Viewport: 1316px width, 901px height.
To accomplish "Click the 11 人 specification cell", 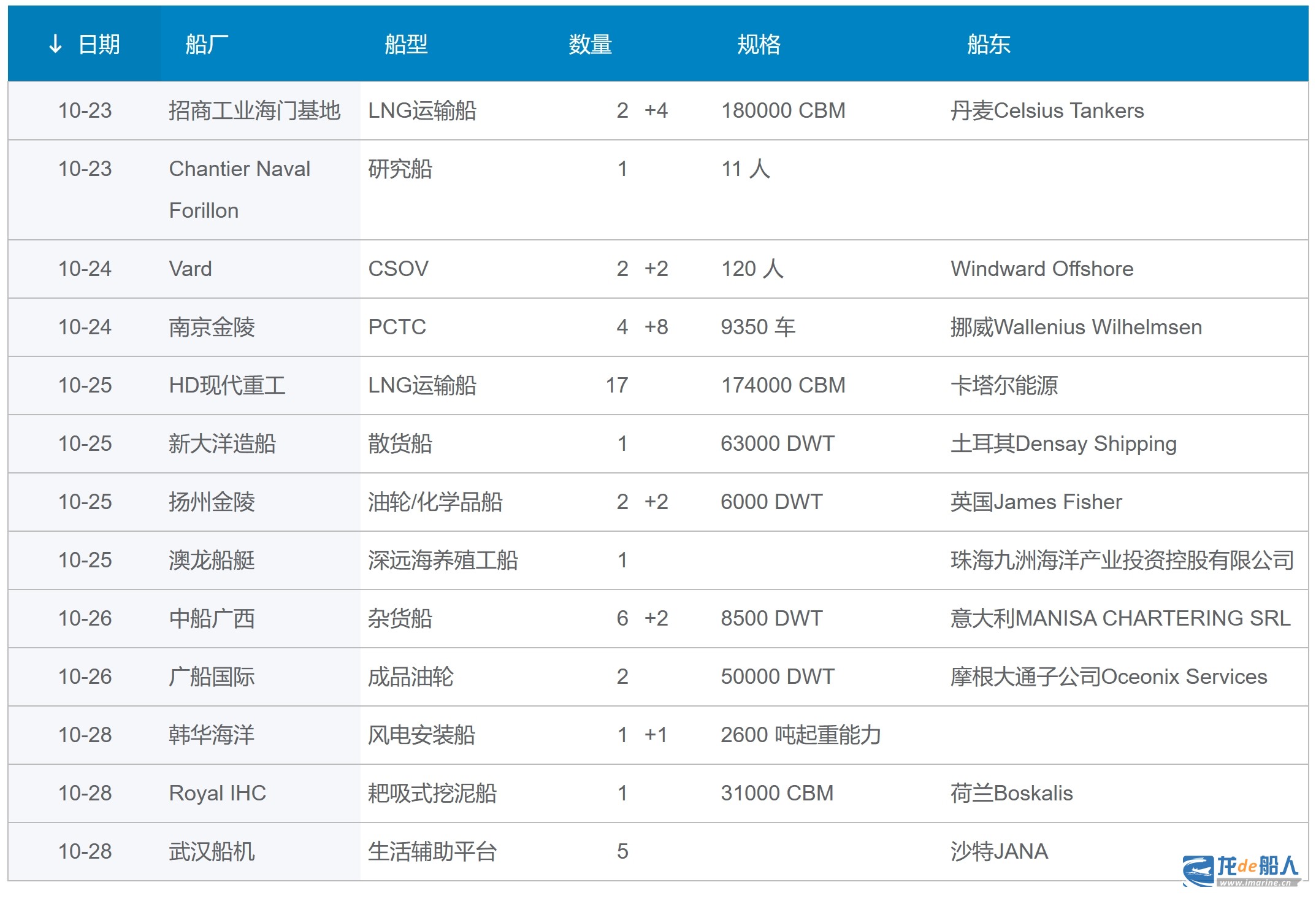I will point(746,169).
